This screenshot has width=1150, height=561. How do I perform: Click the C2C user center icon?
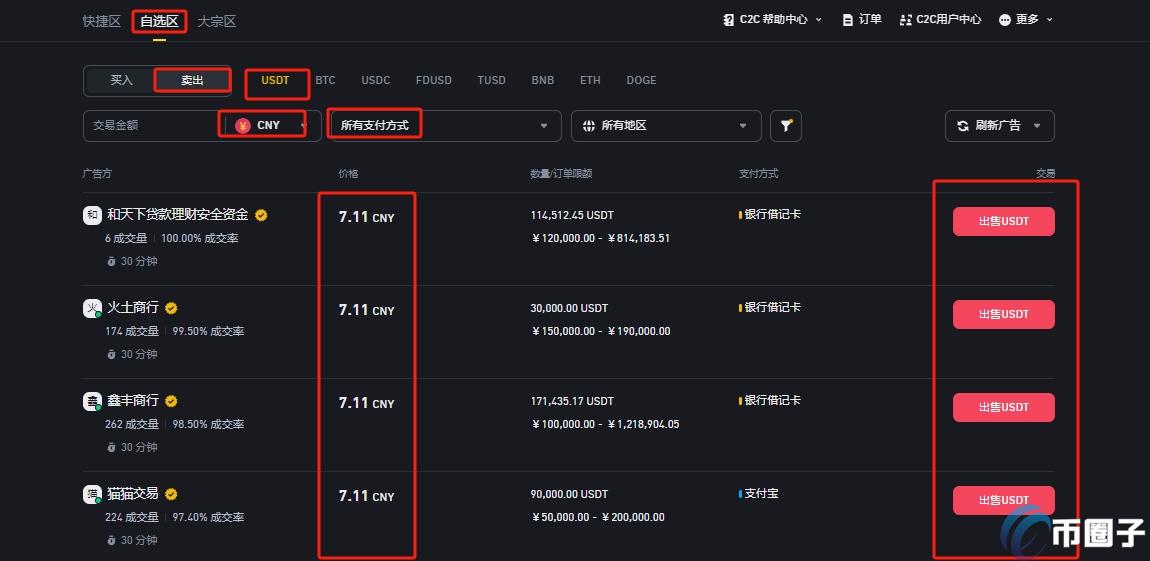[x=905, y=20]
